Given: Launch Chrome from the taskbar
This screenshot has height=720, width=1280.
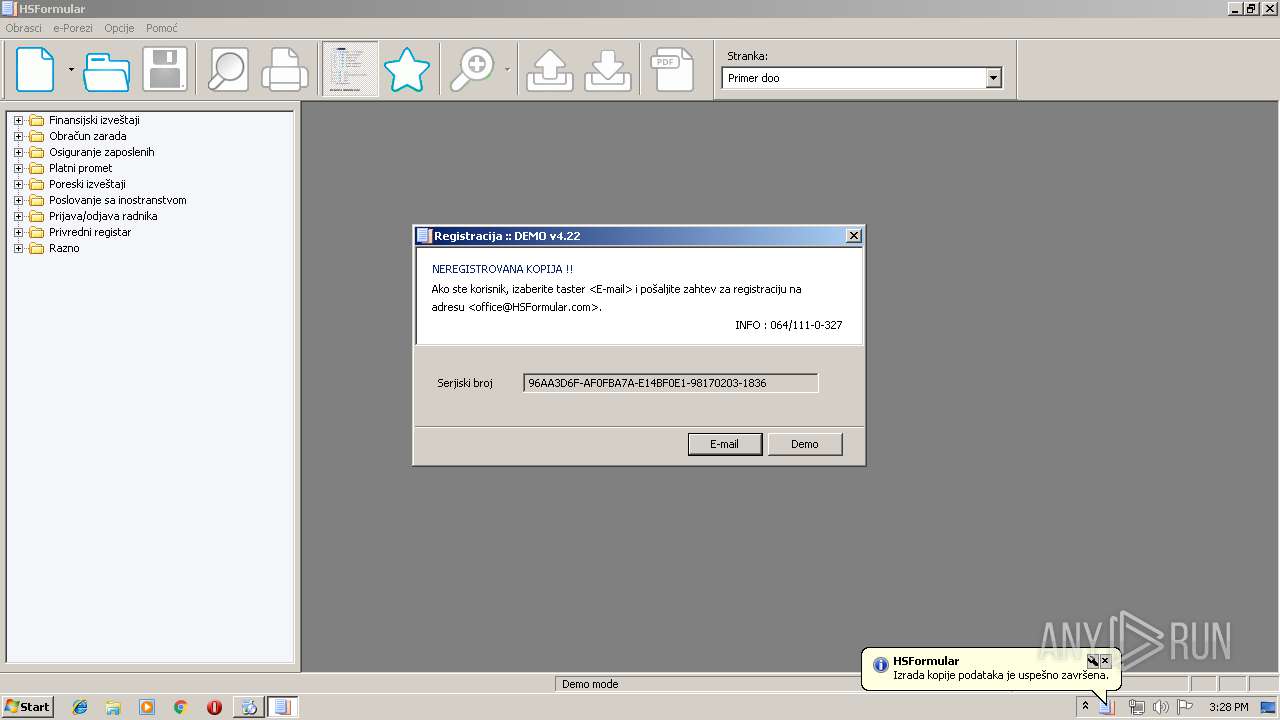Looking at the screenshot, I should pyautogui.click(x=180, y=707).
